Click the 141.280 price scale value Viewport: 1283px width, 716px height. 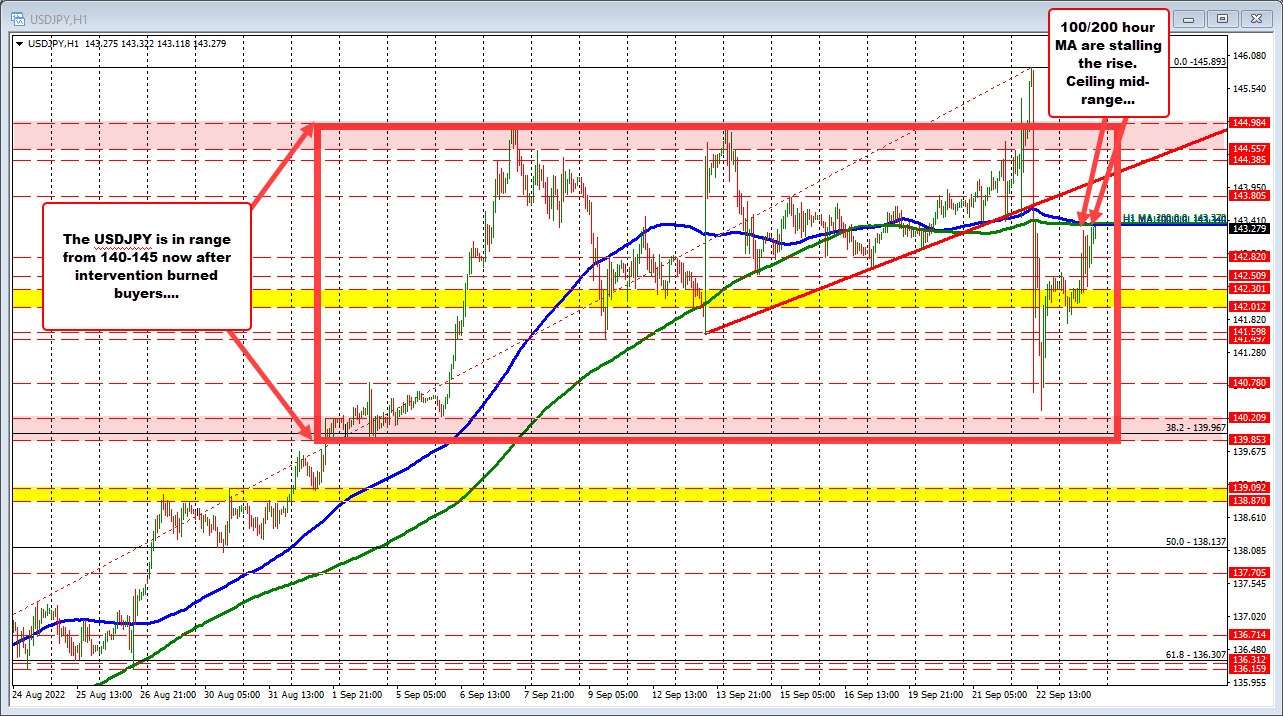coord(1249,352)
